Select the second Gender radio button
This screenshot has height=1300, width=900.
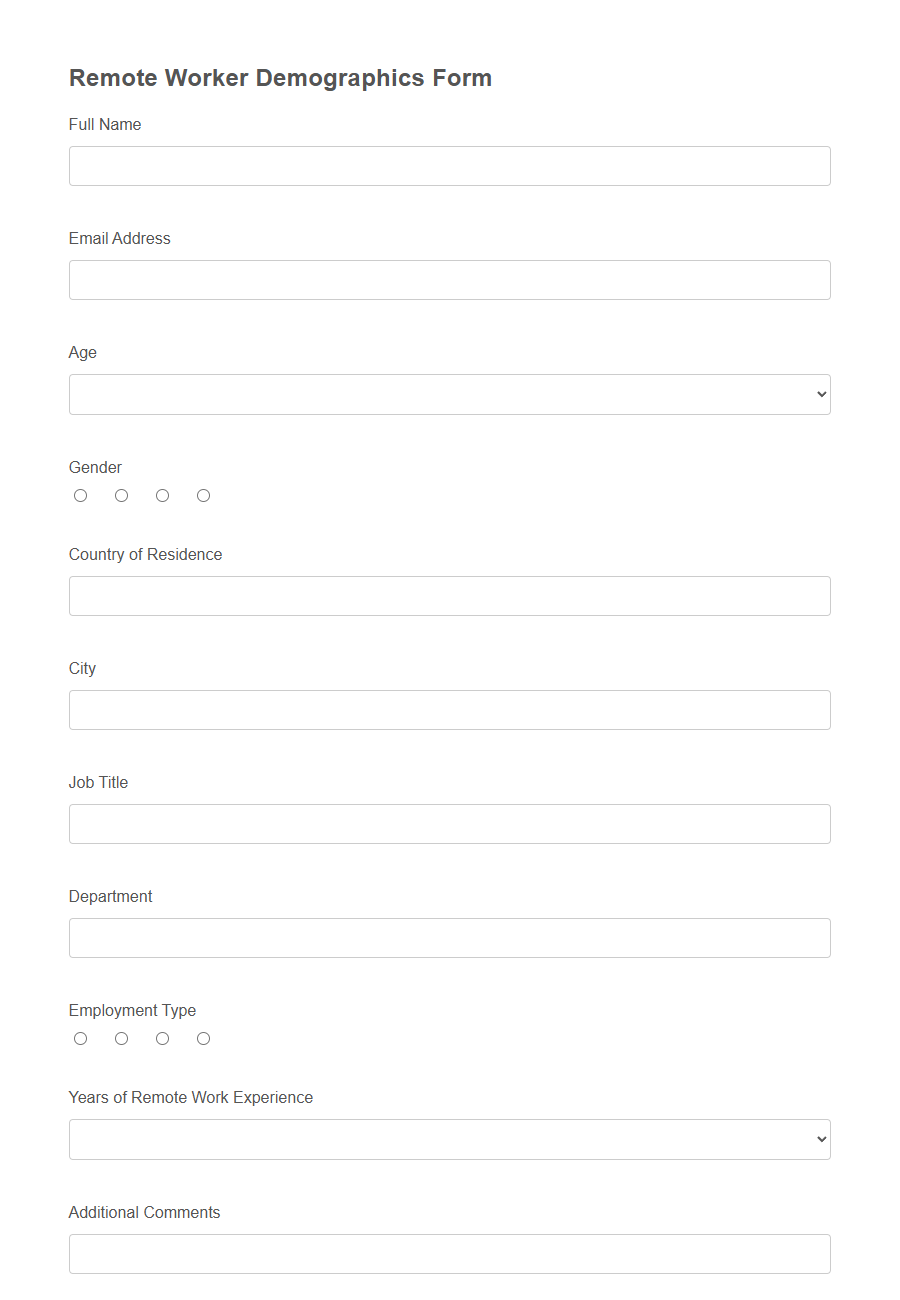click(121, 495)
